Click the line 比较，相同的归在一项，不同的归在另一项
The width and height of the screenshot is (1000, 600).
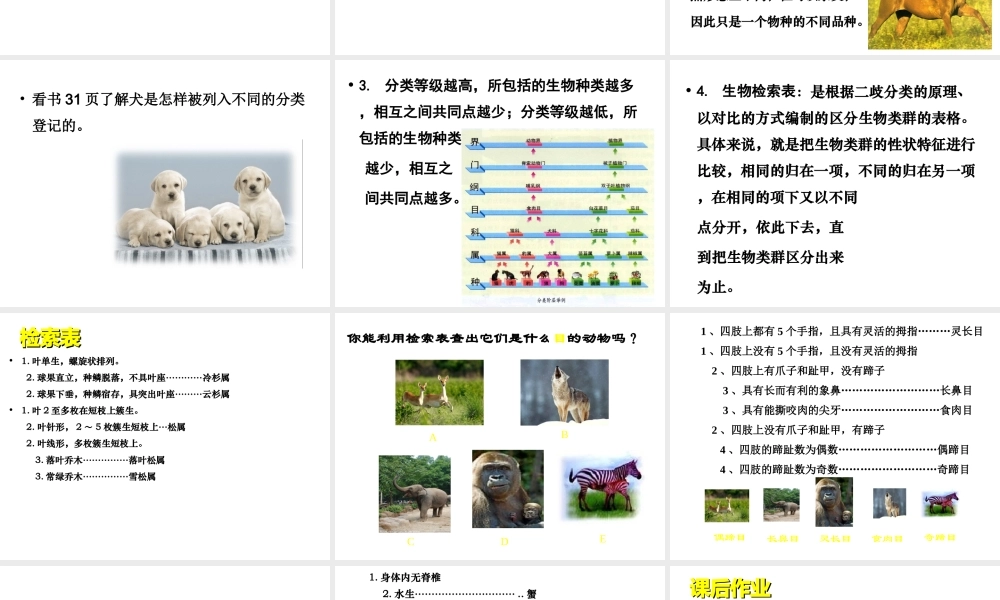836,171
